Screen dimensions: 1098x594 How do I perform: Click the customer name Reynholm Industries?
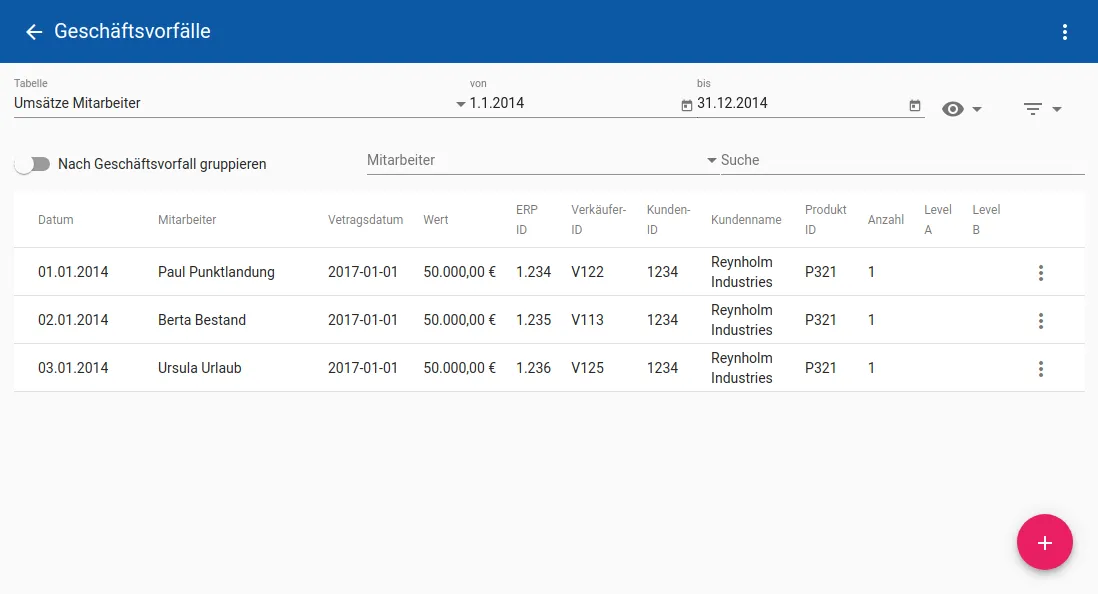pos(744,271)
